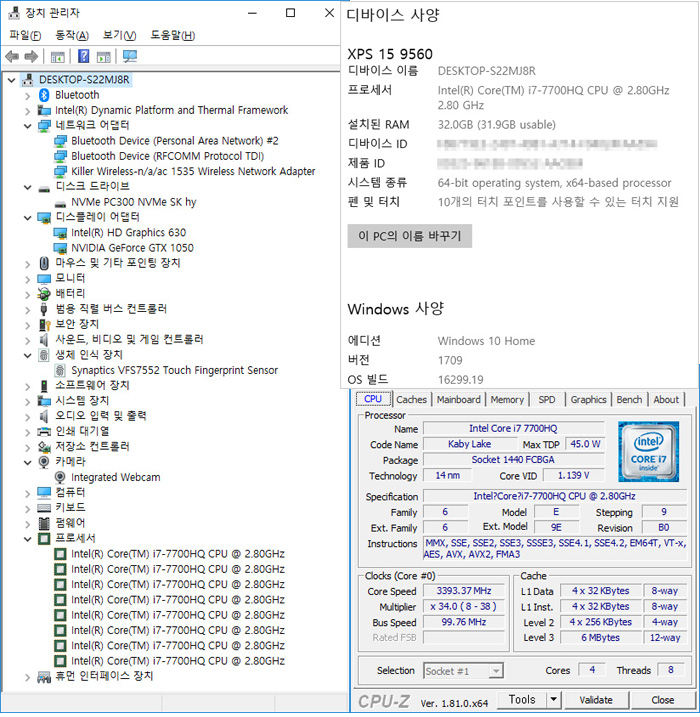Viewport: 700px width, 717px height.
Task: Expand the 시스템 장치 node
Action: (x=27, y=402)
